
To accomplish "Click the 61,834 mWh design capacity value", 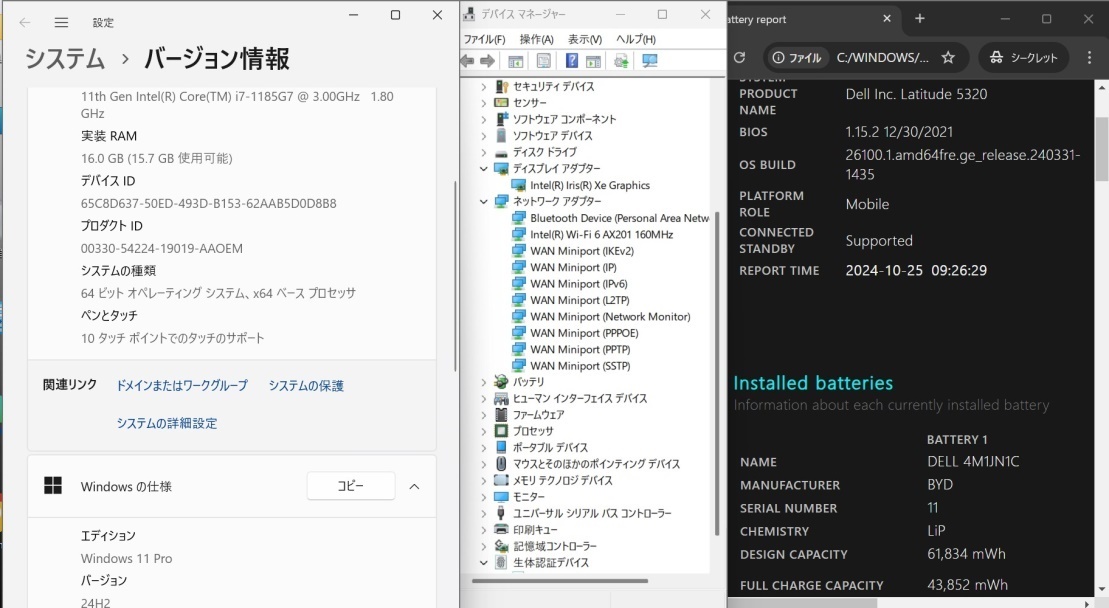I will tap(966, 554).
